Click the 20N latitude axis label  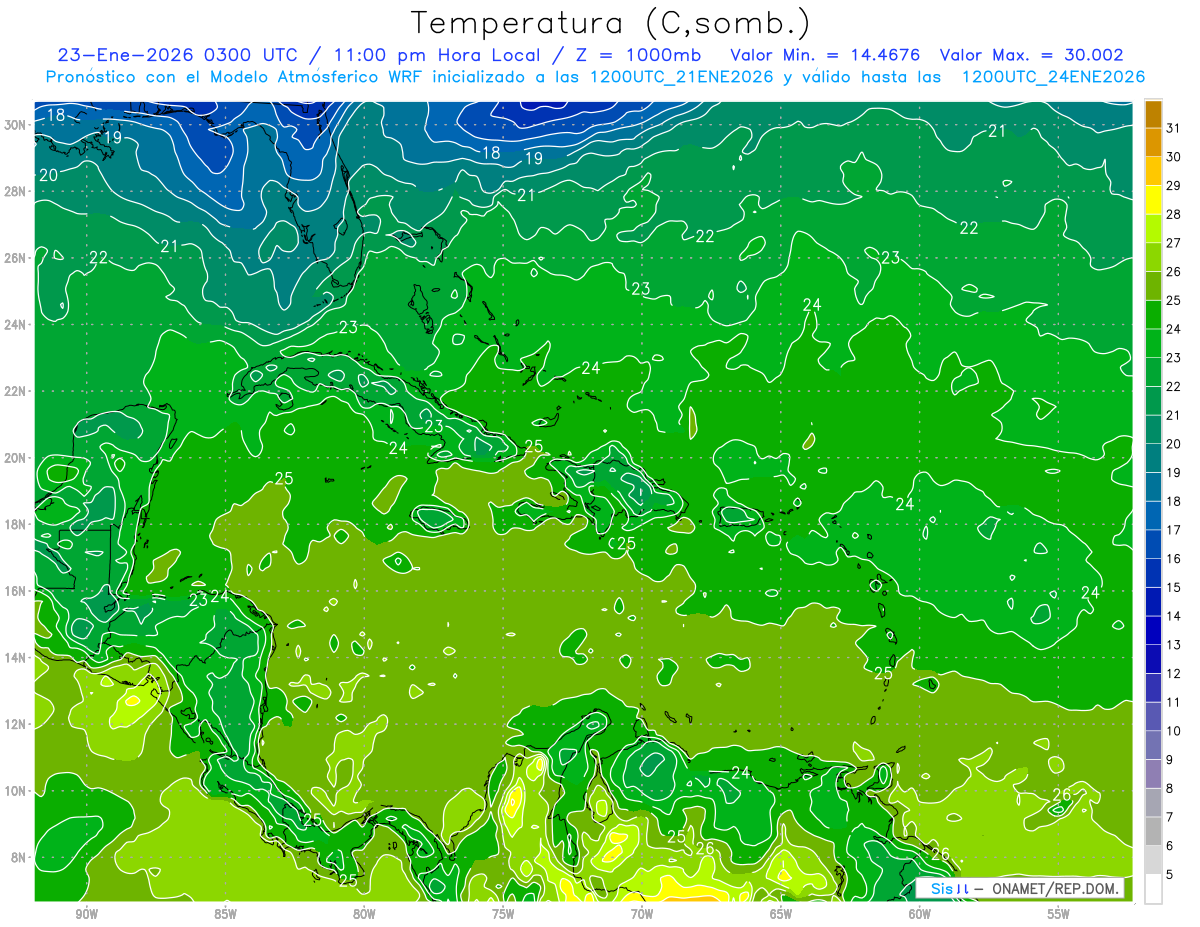pyautogui.click(x=15, y=458)
